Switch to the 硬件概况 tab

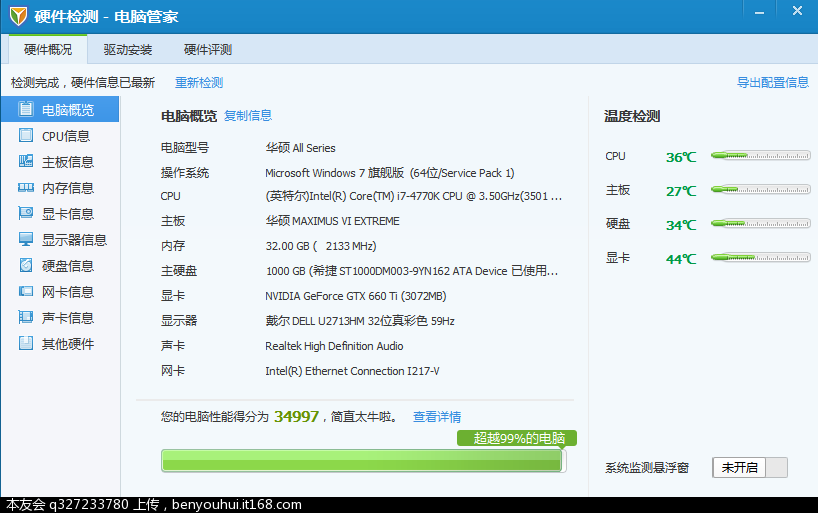pyautogui.click(x=48, y=50)
